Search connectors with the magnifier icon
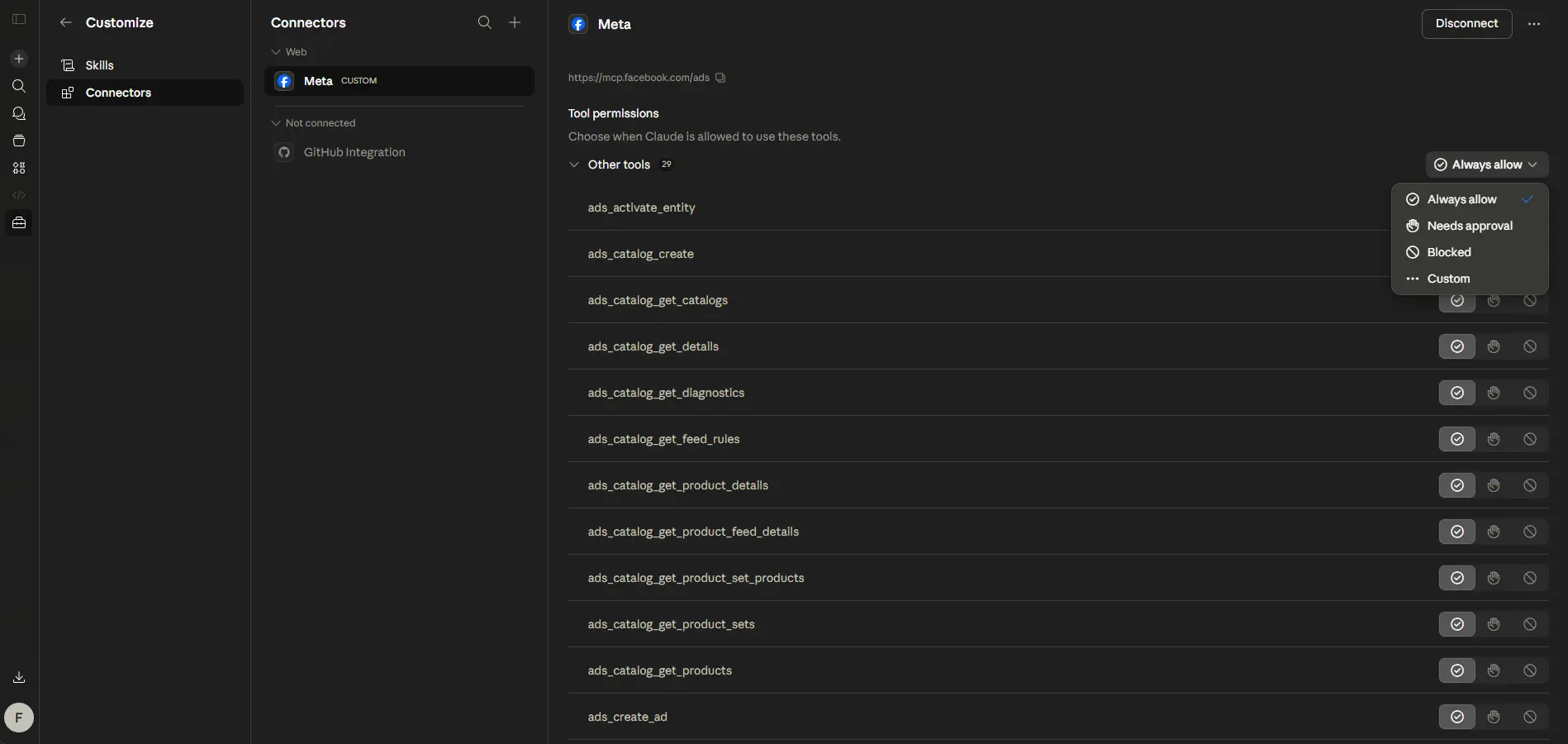The width and height of the screenshot is (1568, 744). [x=485, y=22]
